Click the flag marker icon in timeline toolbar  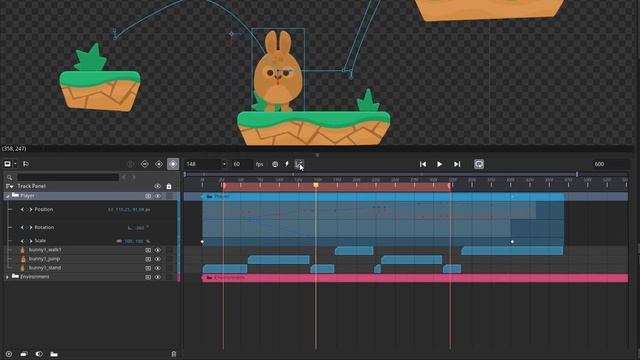(26, 164)
